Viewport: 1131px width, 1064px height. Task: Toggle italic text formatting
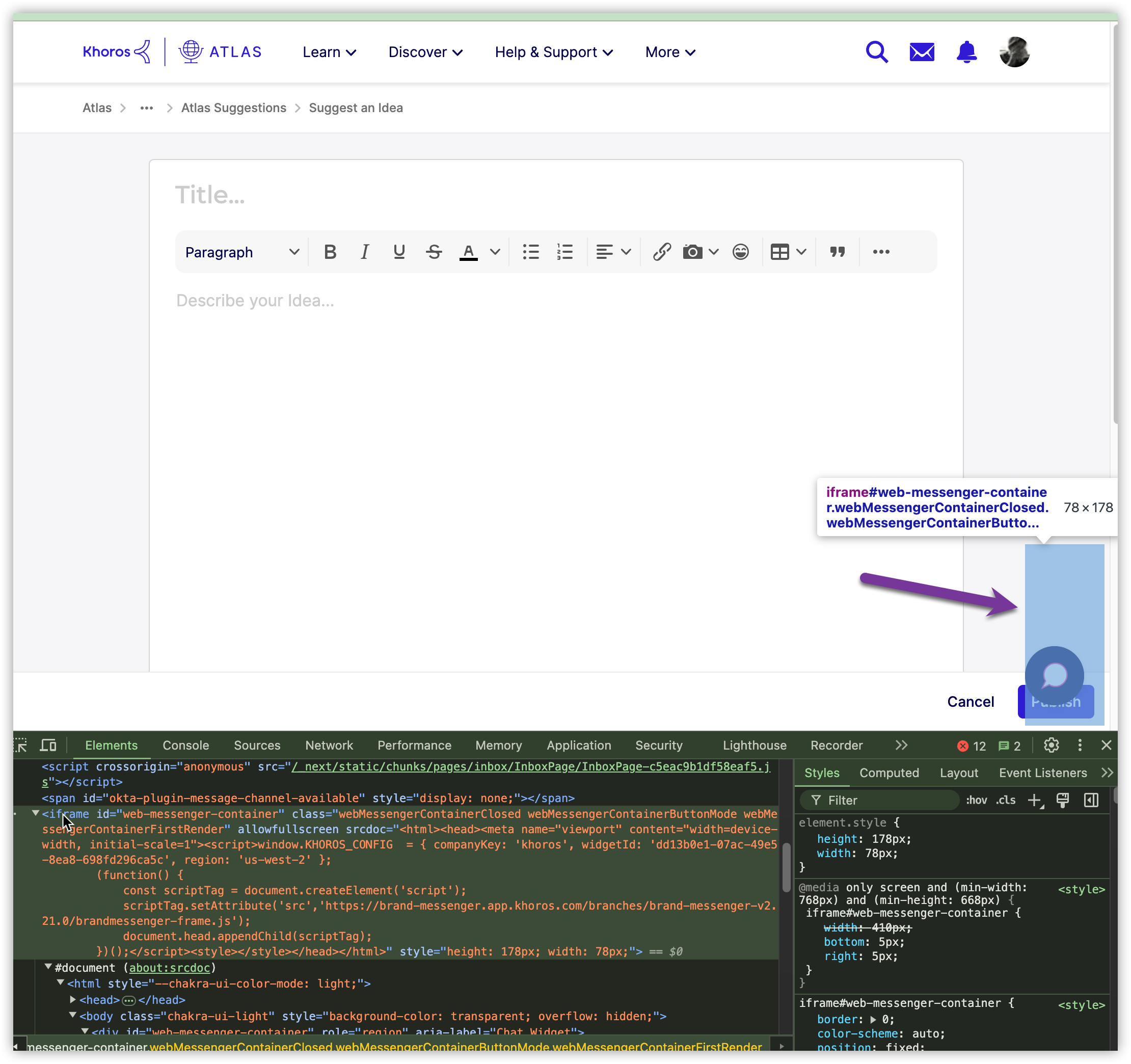click(x=365, y=252)
